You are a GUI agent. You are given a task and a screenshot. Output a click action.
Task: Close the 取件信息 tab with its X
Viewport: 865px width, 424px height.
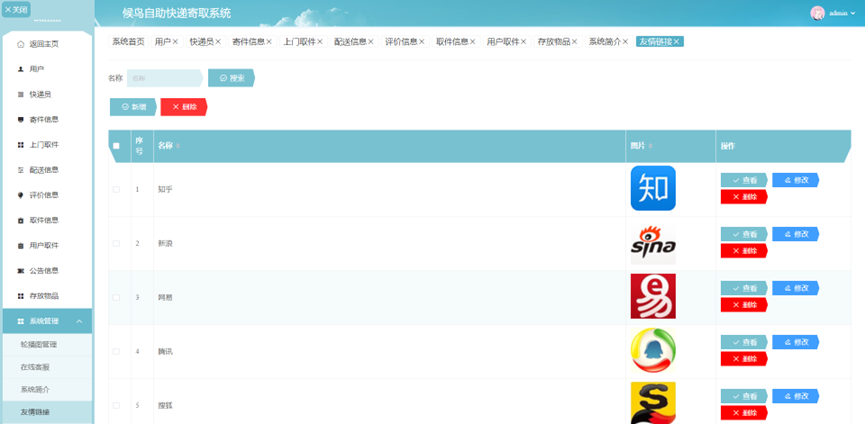click(472, 41)
